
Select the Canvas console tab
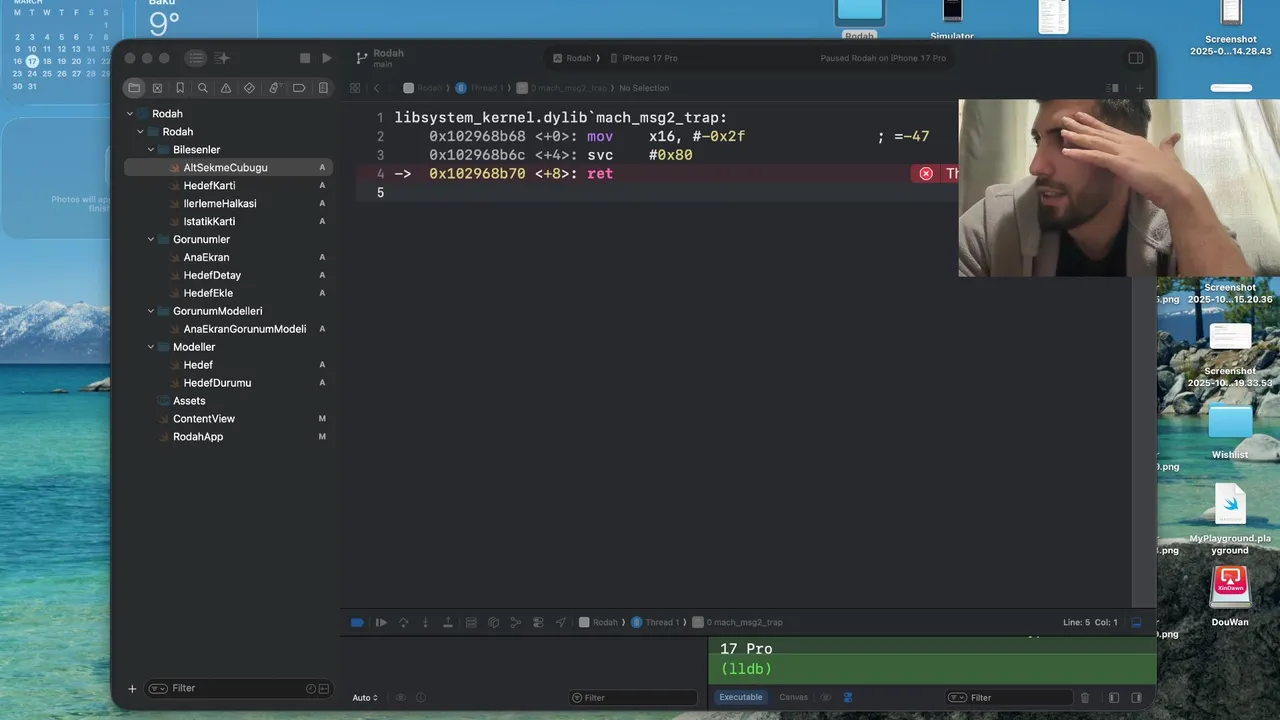(793, 697)
